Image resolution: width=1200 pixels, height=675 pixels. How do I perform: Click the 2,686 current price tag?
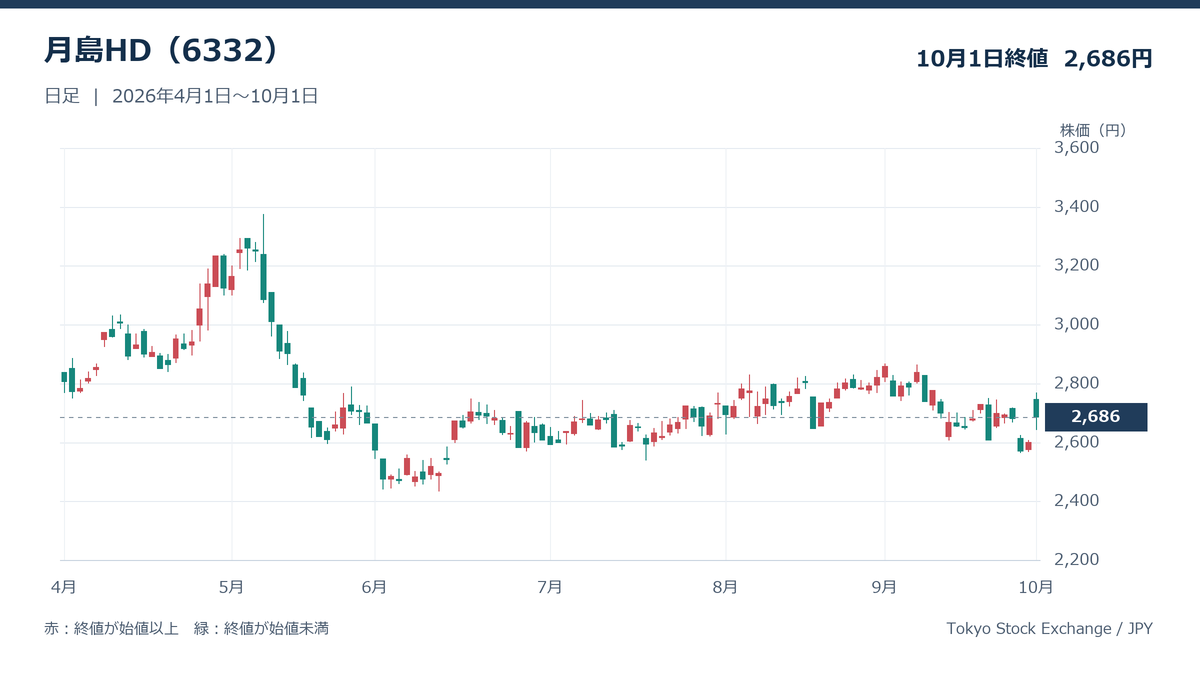[1096, 417]
